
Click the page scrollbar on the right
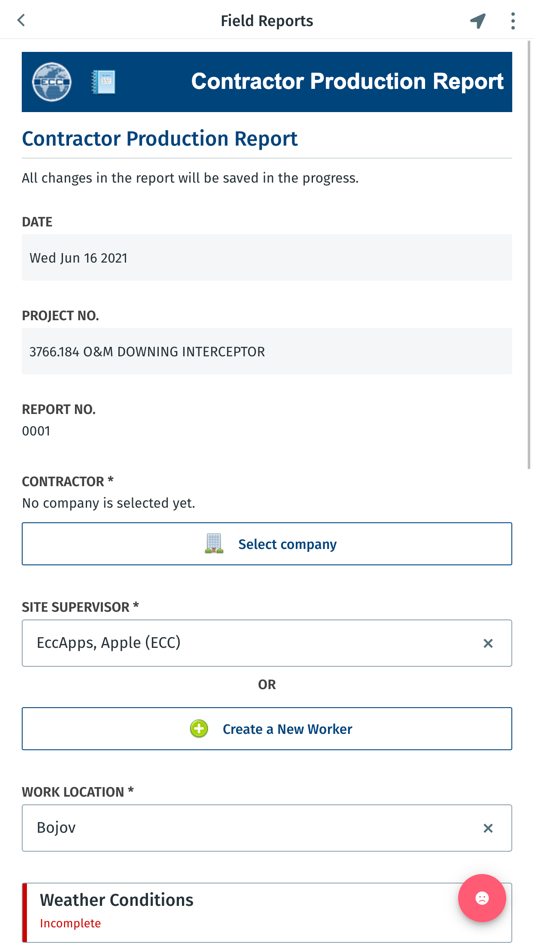coord(529,256)
